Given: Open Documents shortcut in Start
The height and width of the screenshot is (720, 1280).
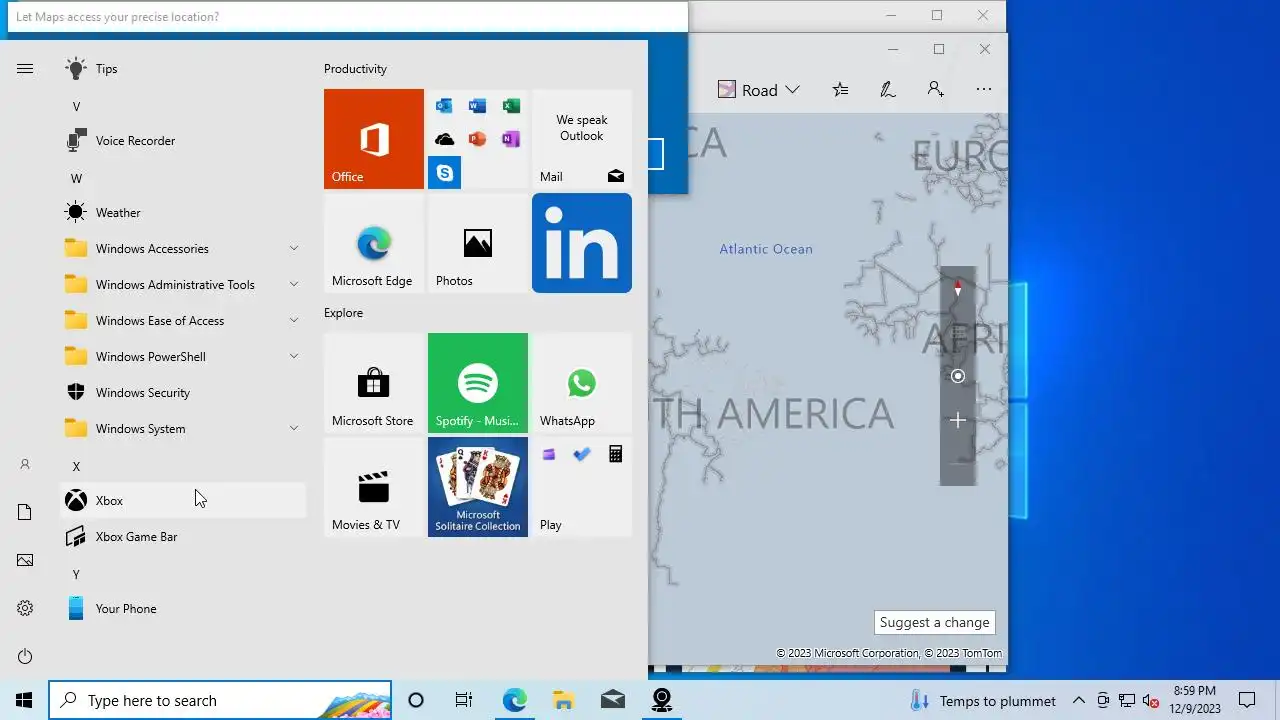Looking at the screenshot, I should [x=25, y=512].
